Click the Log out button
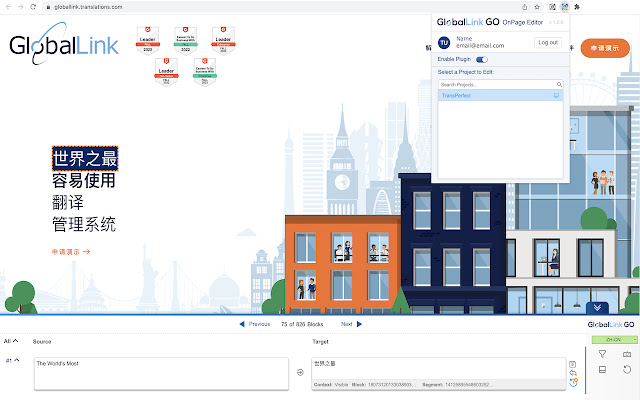This screenshot has width=640, height=400. point(548,42)
